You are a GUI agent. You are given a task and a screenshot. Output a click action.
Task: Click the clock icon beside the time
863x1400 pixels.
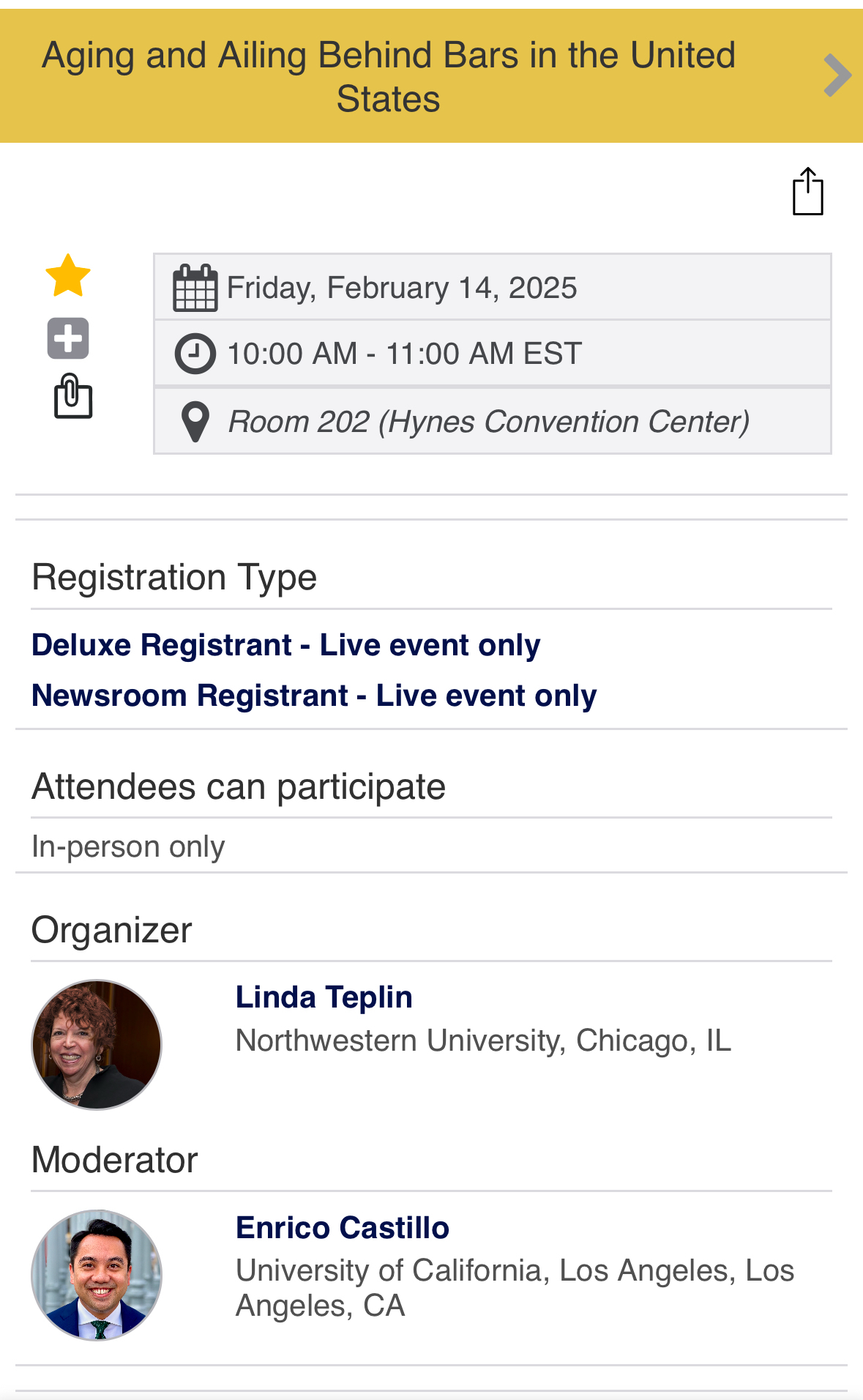195,354
